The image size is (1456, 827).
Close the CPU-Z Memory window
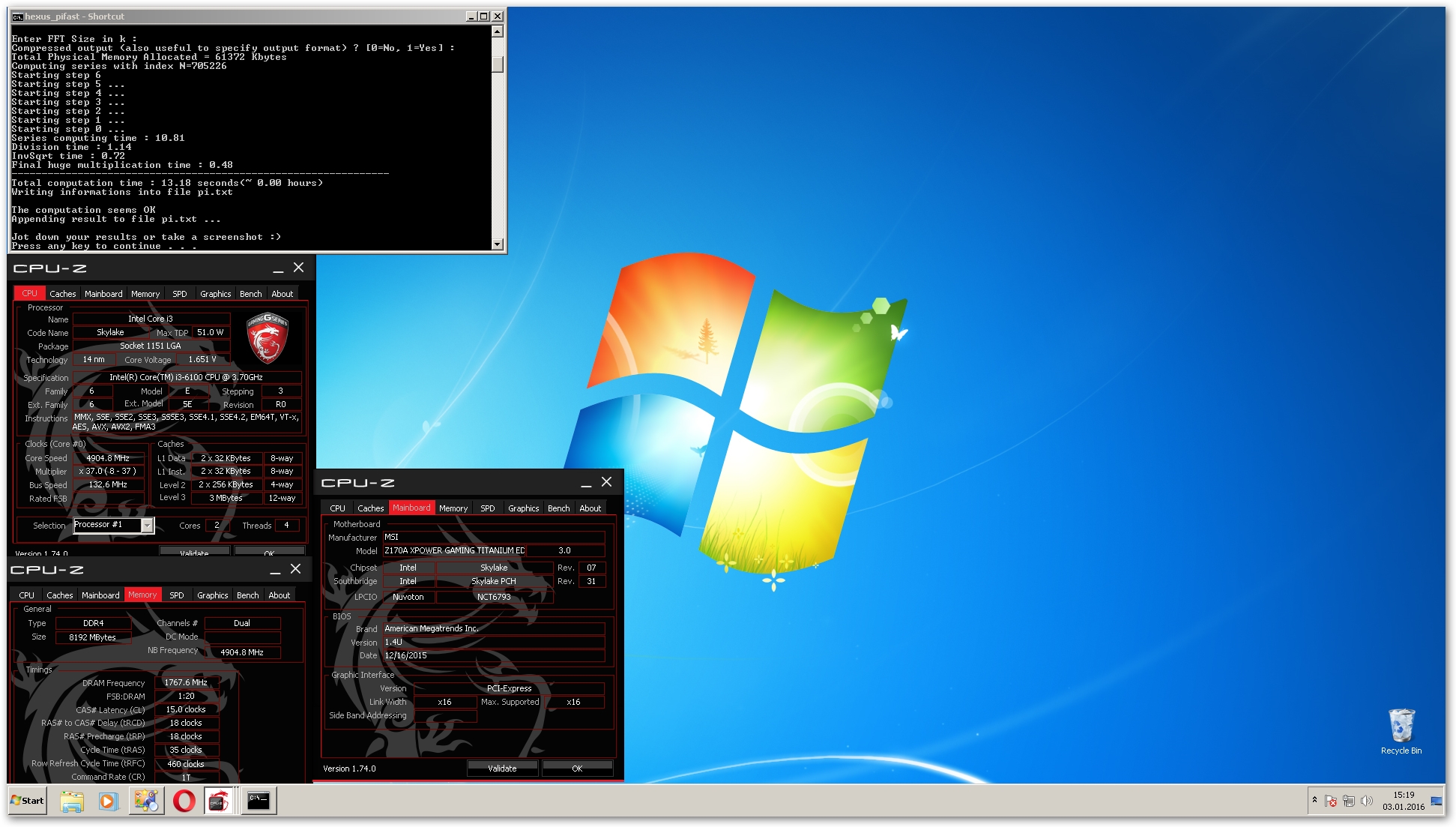296,569
